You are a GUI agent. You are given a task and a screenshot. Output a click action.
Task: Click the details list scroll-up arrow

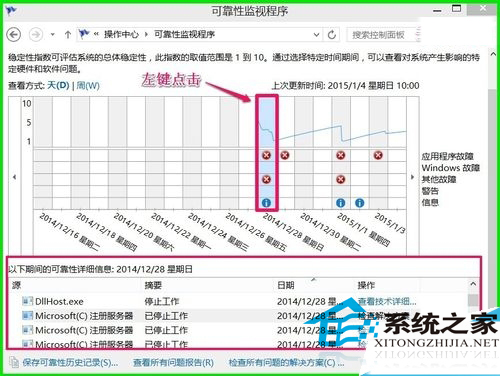[x=473, y=284]
